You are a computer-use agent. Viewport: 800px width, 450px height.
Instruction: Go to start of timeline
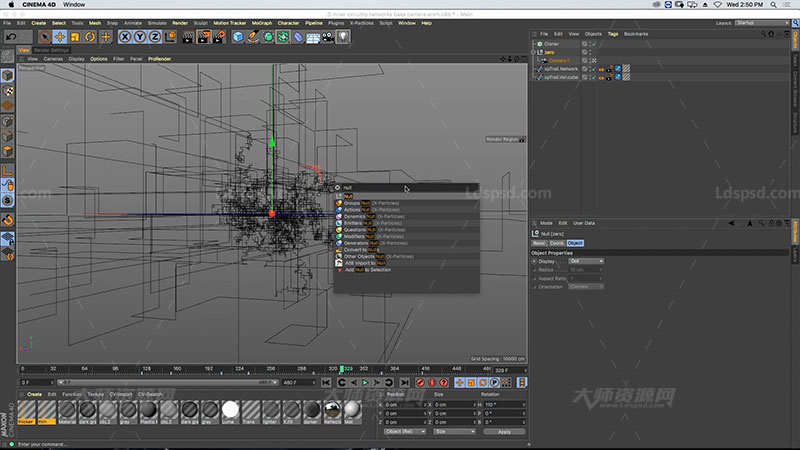[x=326, y=383]
